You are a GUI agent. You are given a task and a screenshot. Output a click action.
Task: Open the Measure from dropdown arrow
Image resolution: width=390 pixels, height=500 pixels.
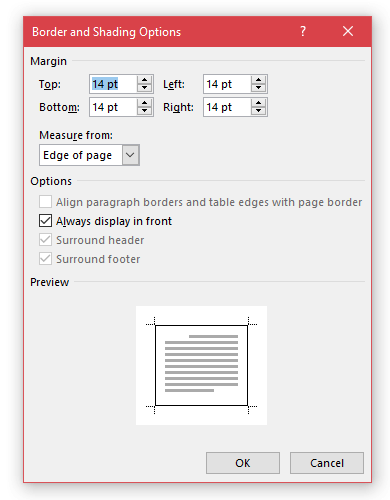point(130,155)
